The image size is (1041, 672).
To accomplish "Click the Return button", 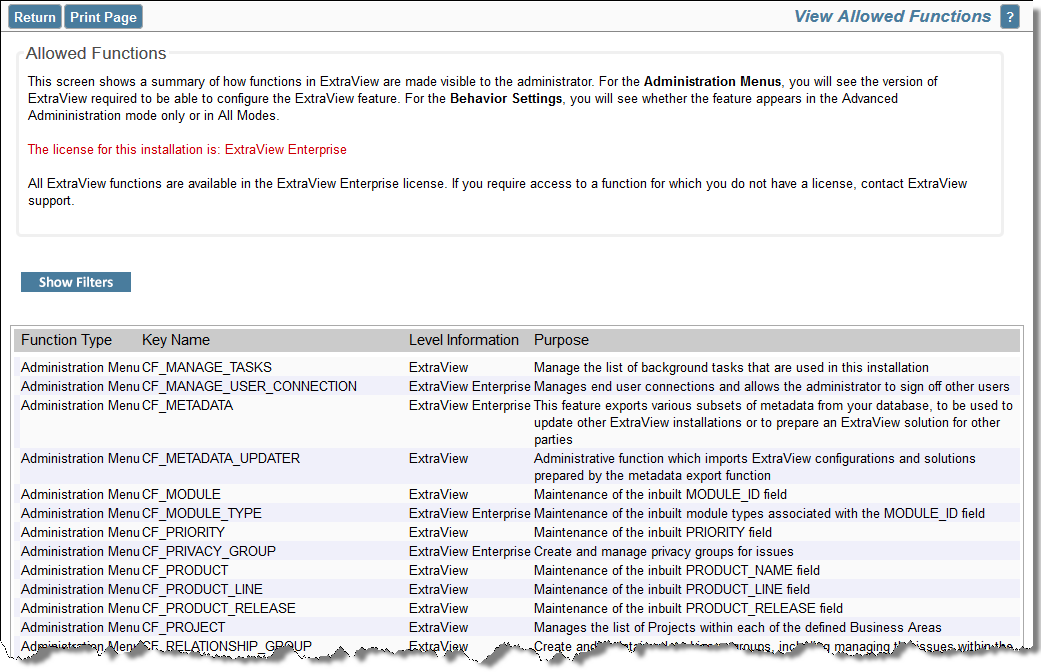I will (35, 17).
